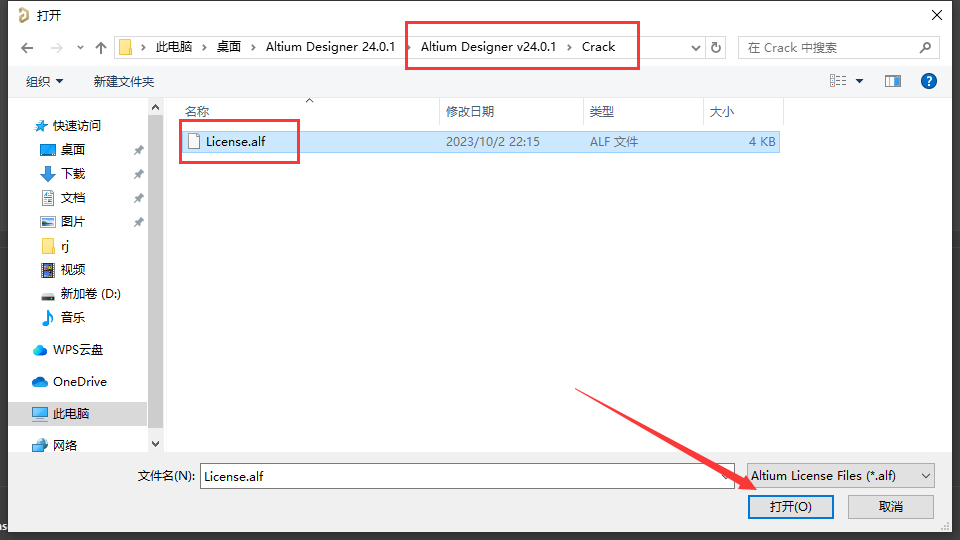This screenshot has height=540, width=960.
Task: Select 此电脑 in the address breadcrumb
Action: (x=174, y=47)
